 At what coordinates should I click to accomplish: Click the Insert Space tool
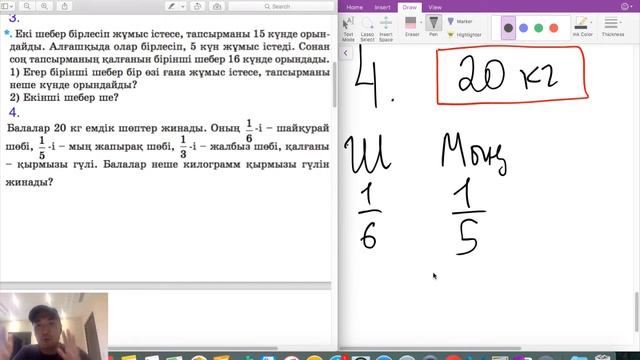pos(386,29)
